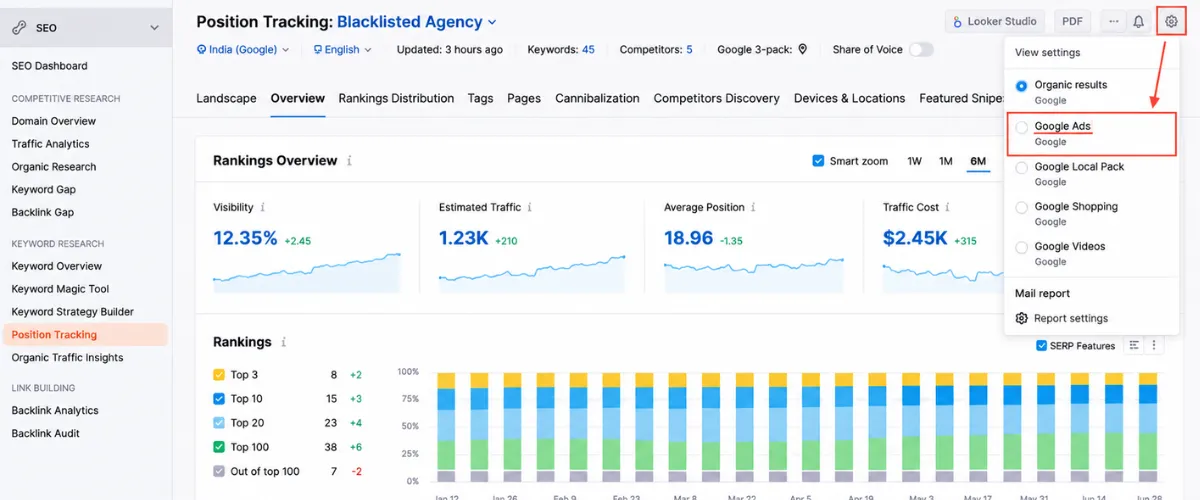Select the Google Shopping radio option
Viewport: 1200px width, 500px height.
pyautogui.click(x=1021, y=208)
